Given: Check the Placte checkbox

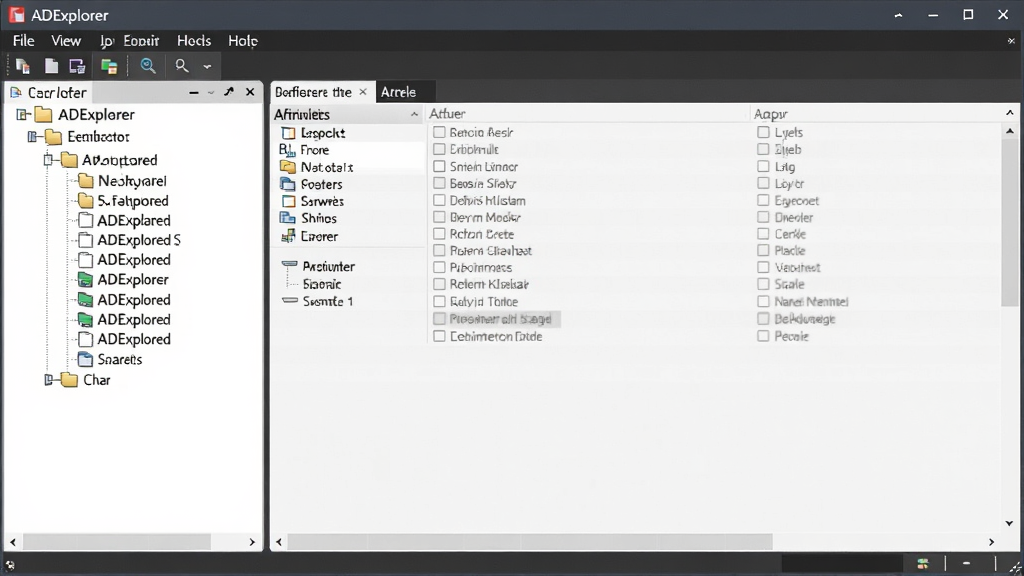Looking at the screenshot, I should 763,250.
